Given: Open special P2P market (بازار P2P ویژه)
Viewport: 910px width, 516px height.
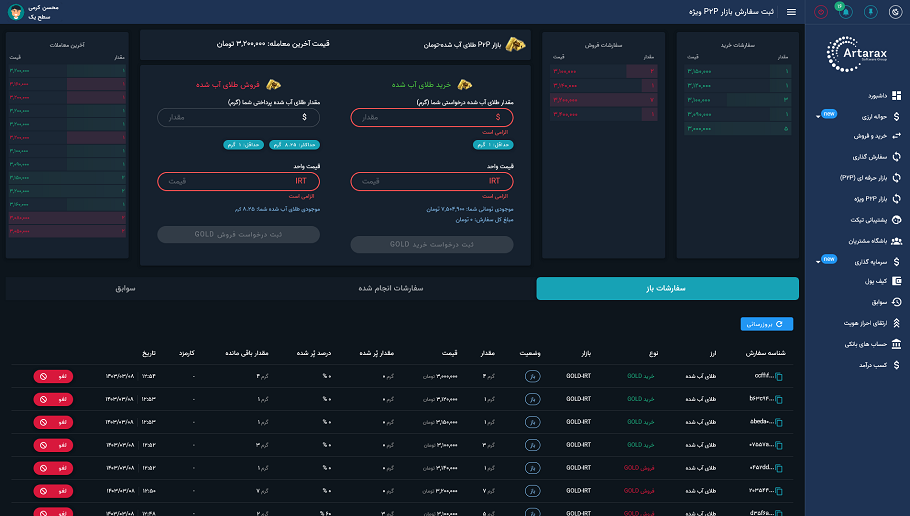Looking at the screenshot, I should (x=877, y=199).
